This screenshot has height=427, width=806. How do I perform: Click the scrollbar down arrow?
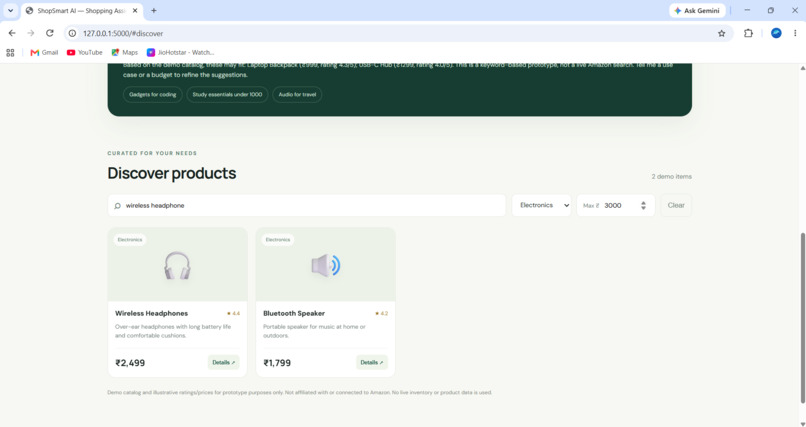pyautogui.click(x=802, y=423)
